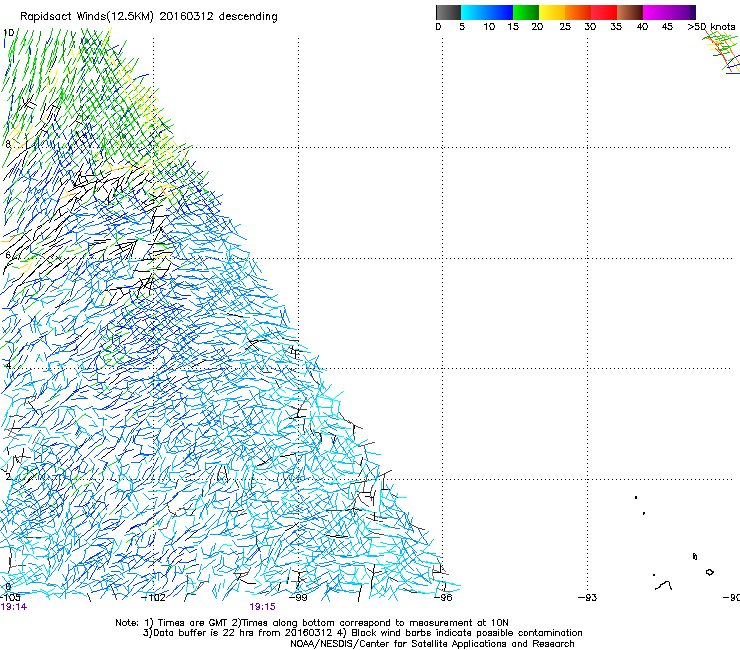Click the chart title 'Rapidsact Winds(12.5KM) 20160312 descending'
Image resolution: width=740 pixels, height=650 pixels.
(x=149, y=17)
